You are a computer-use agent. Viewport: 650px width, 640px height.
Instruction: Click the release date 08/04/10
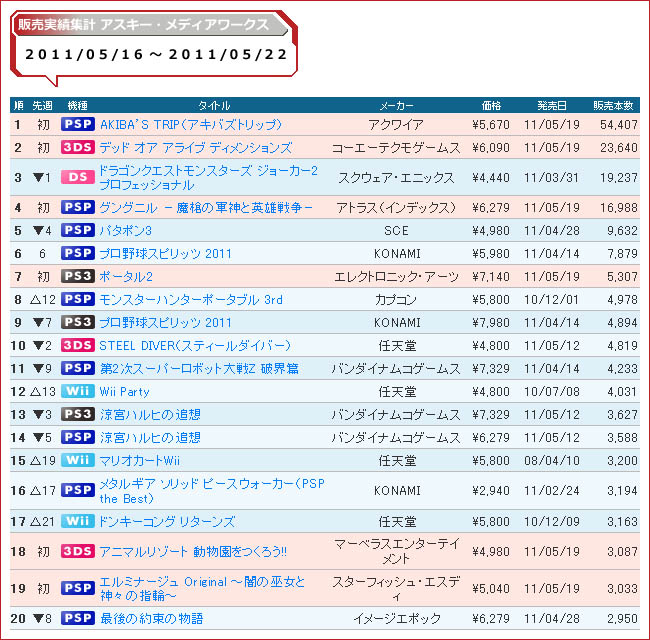(x=552, y=461)
